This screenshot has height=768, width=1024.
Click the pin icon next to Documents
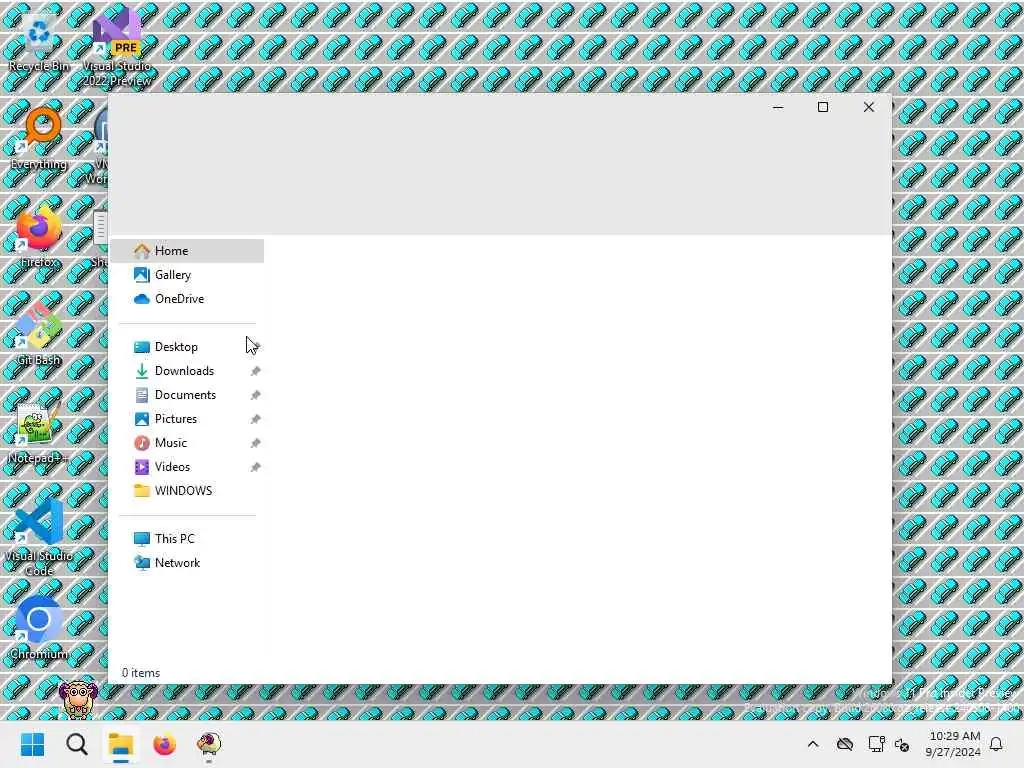pos(255,395)
